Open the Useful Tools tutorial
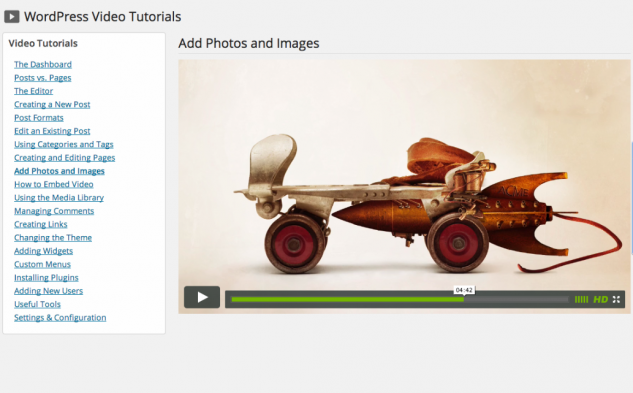633x393 pixels. pyautogui.click(x=37, y=304)
